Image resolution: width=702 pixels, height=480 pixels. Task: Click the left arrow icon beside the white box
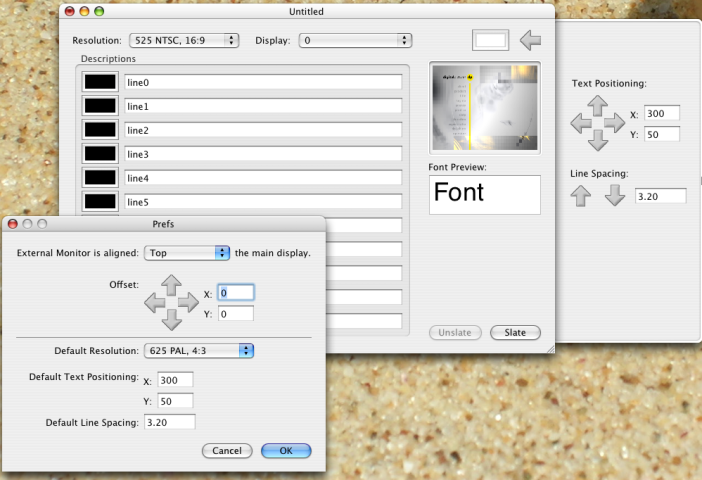coord(531,40)
